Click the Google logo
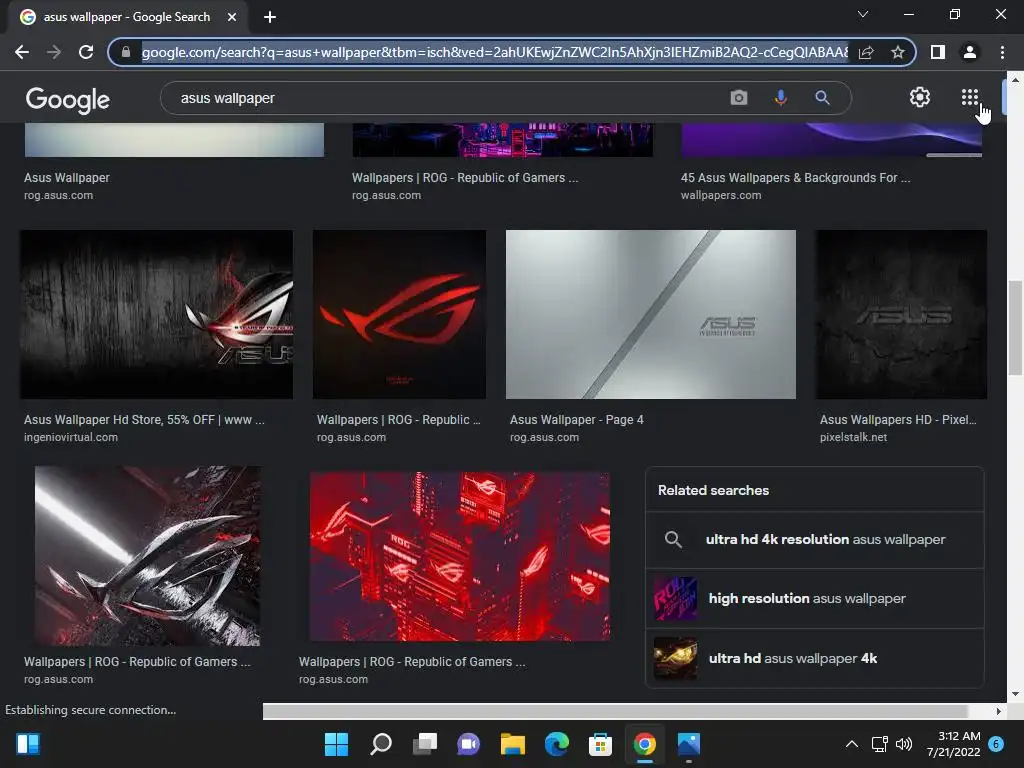1024x768 pixels. pyautogui.click(x=68, y=99)
